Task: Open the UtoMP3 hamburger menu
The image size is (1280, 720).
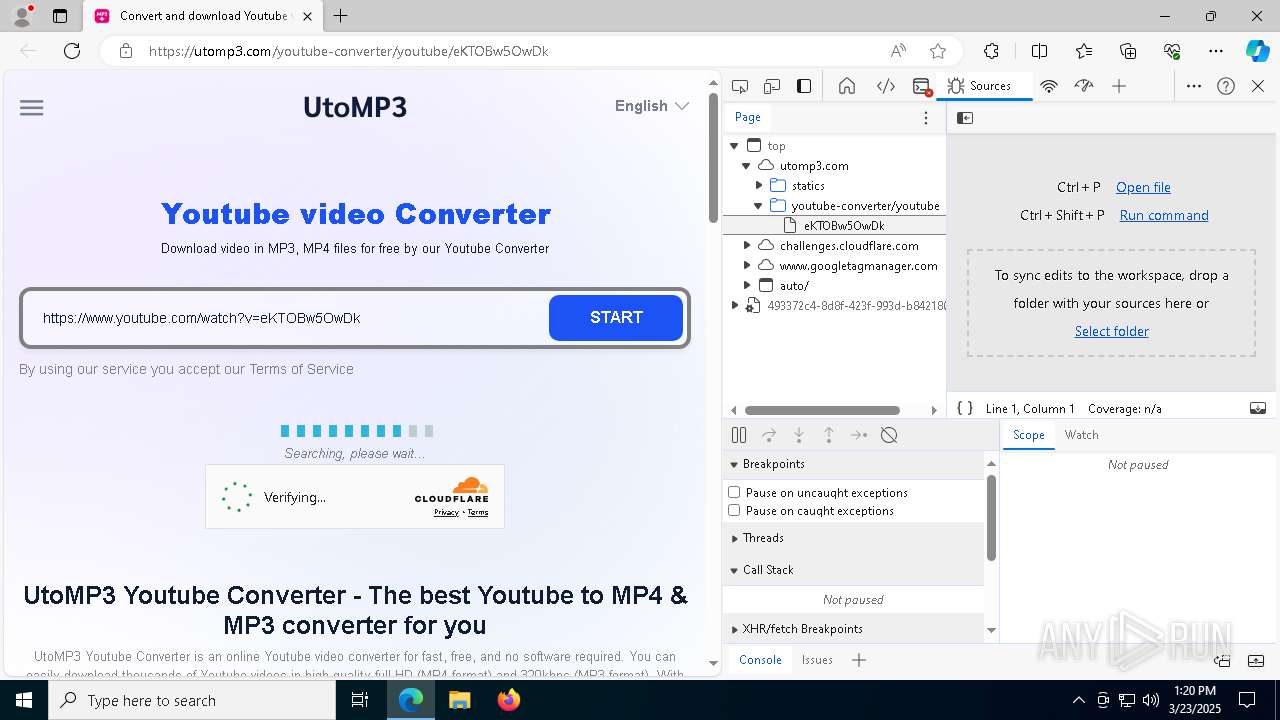Action: pyautogui.click(x=31, y=108)
